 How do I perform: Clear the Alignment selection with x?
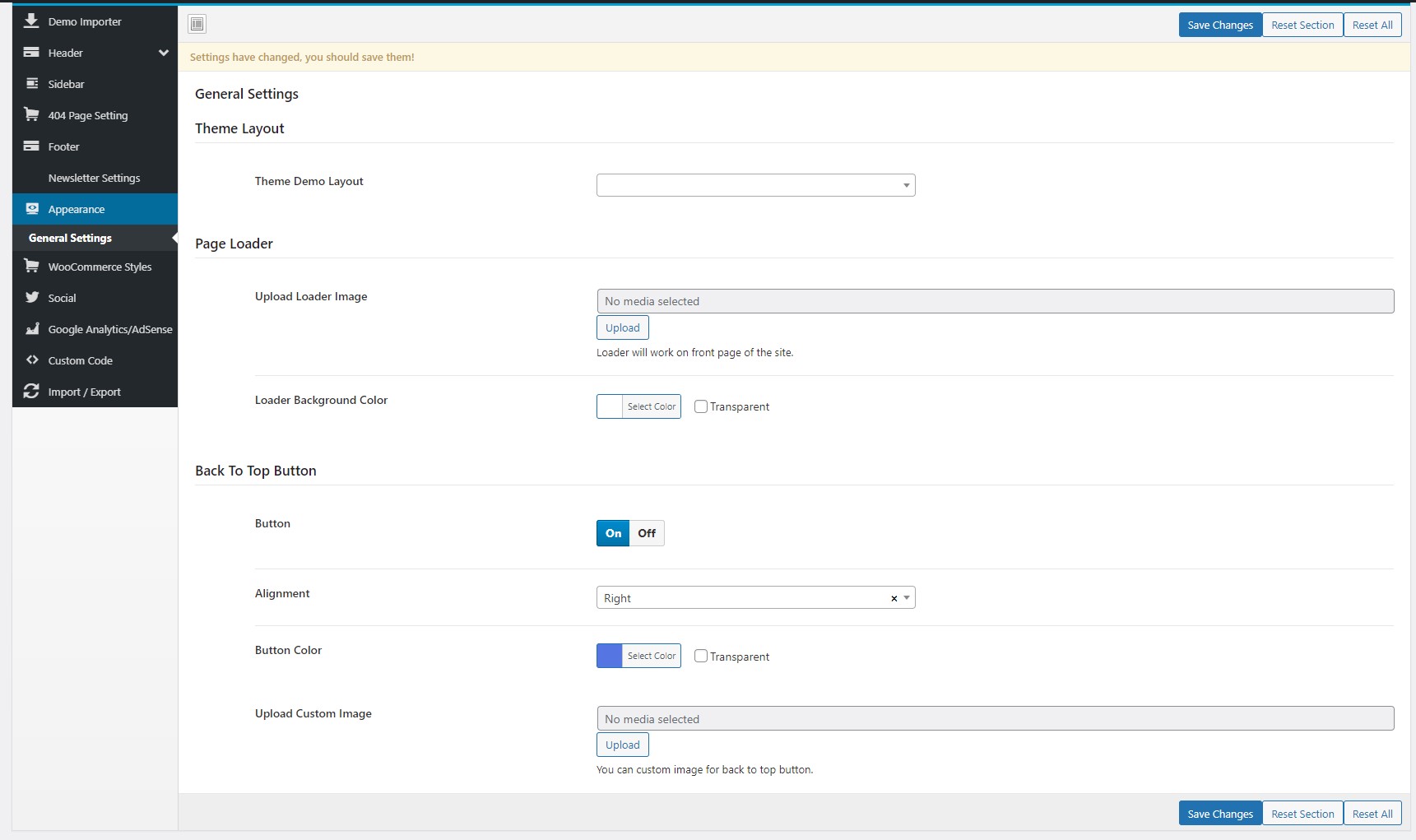(x=894, y=598)
